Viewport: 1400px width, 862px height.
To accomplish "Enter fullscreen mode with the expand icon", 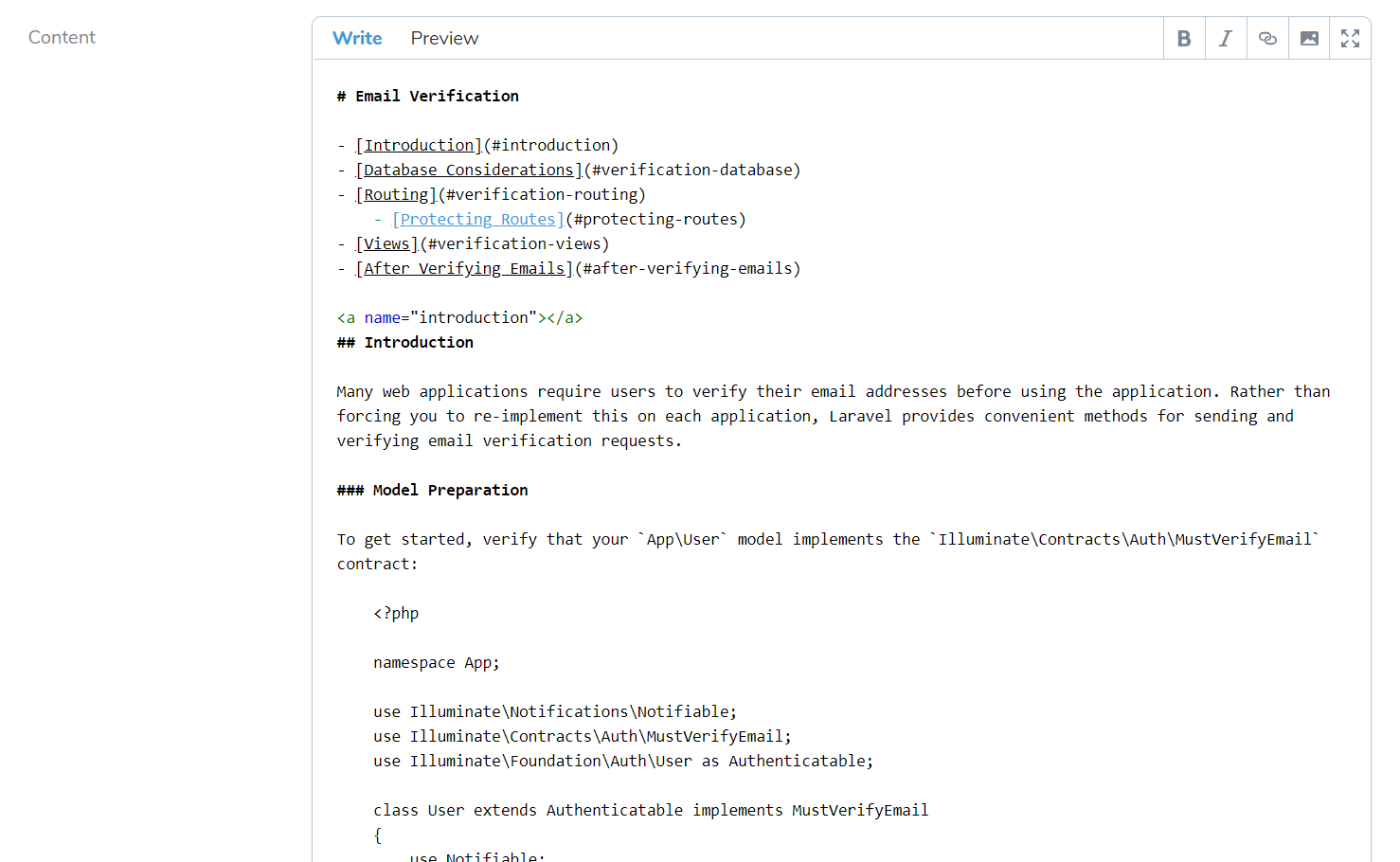I will point(1350,38).
